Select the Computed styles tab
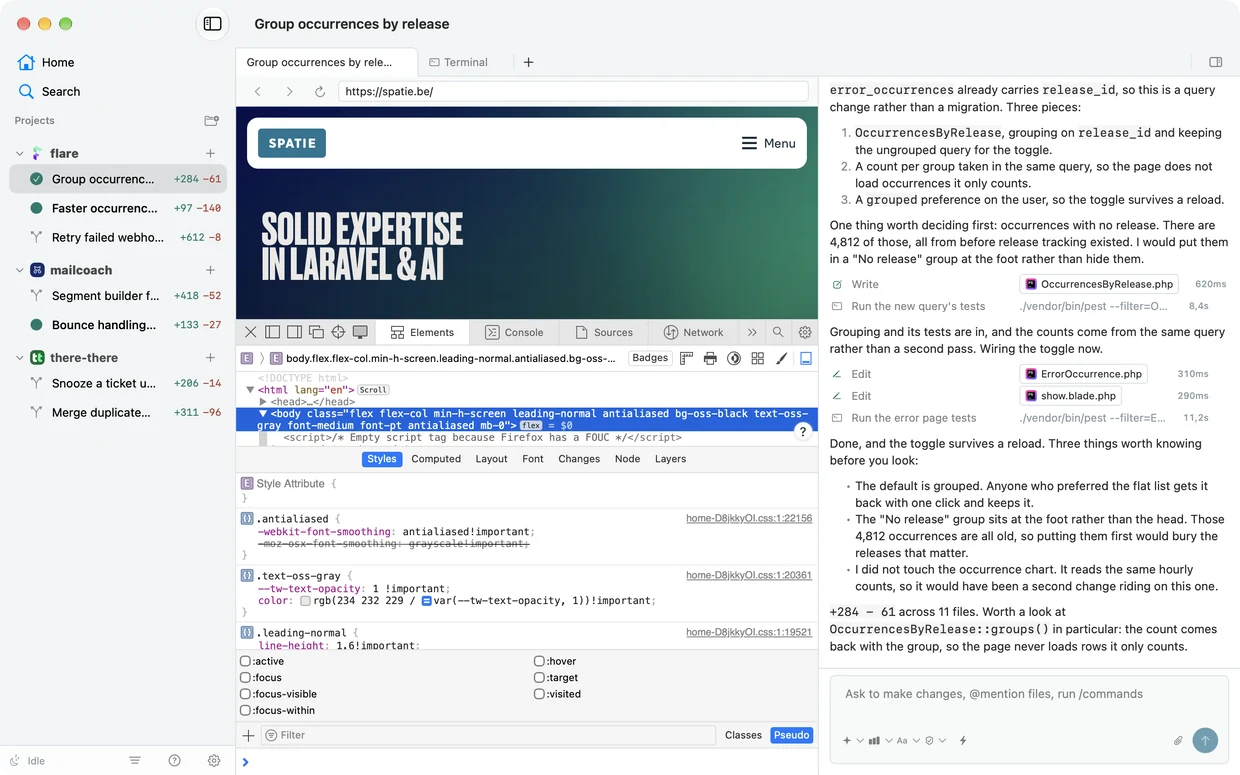This screenshot has width=1240, height=775. 436,459
